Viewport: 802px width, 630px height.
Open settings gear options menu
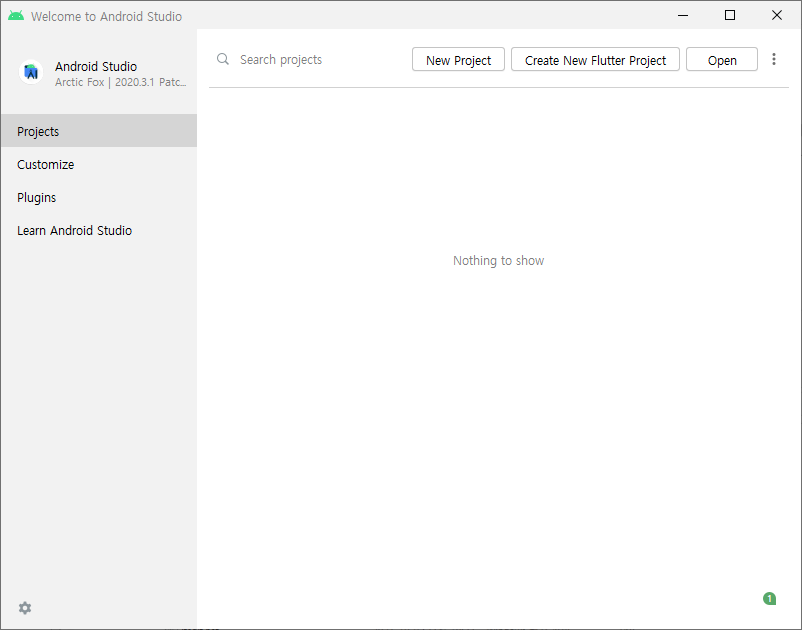(x=25, y=608)
